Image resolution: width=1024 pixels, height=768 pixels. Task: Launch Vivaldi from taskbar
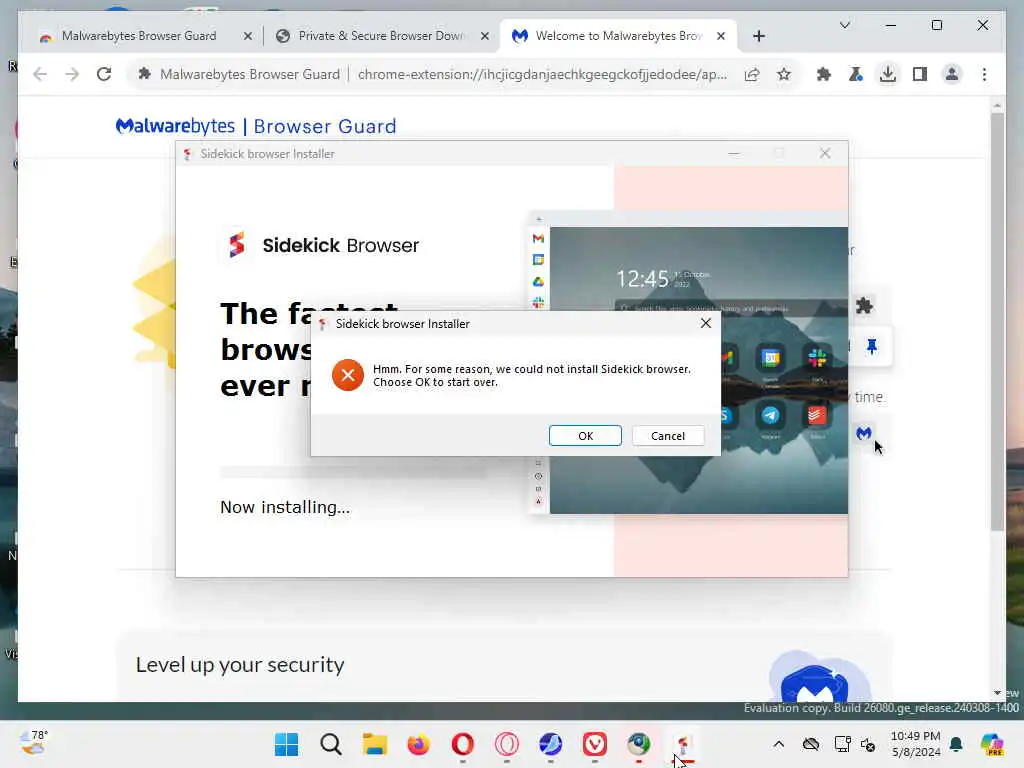click(594, 744)
